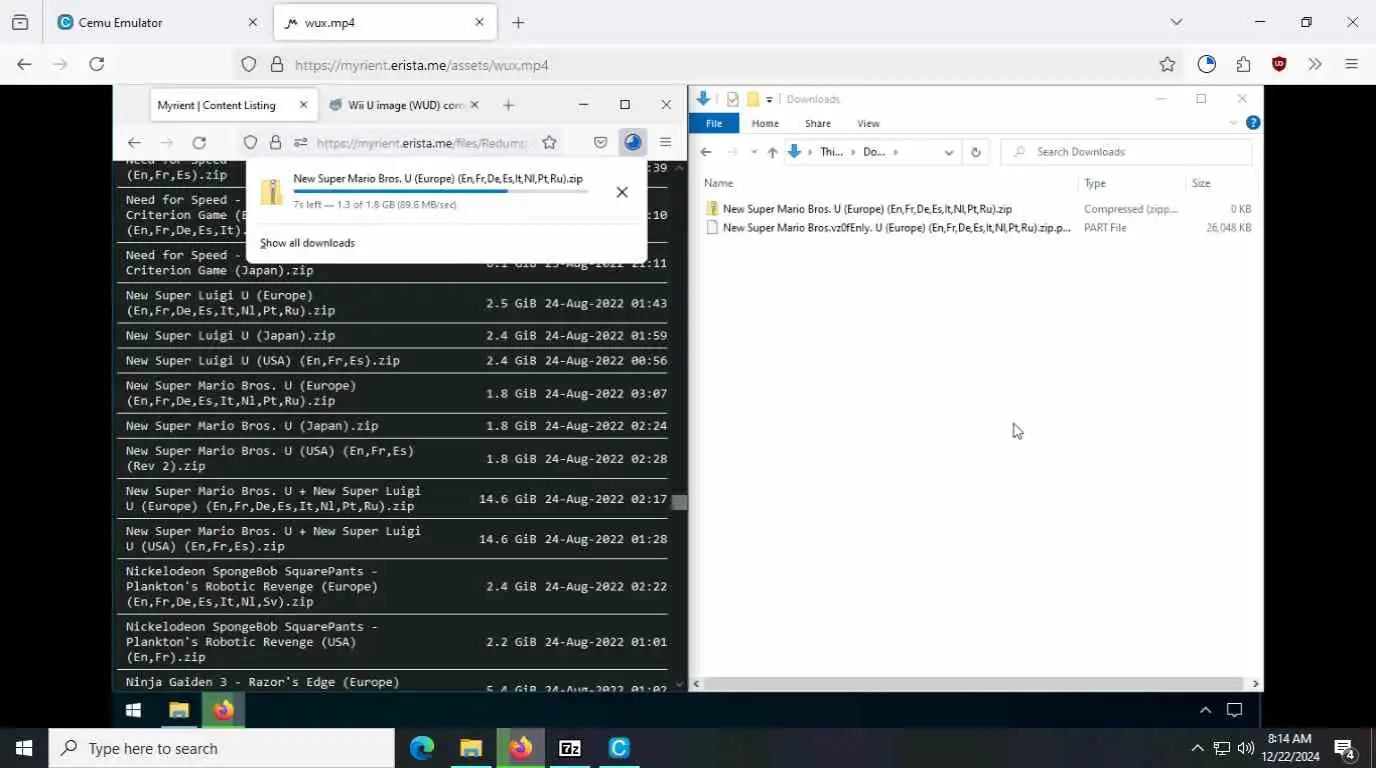Click Show all downloads
This screenshot has width=1376, height=768.
pos(307,243)
